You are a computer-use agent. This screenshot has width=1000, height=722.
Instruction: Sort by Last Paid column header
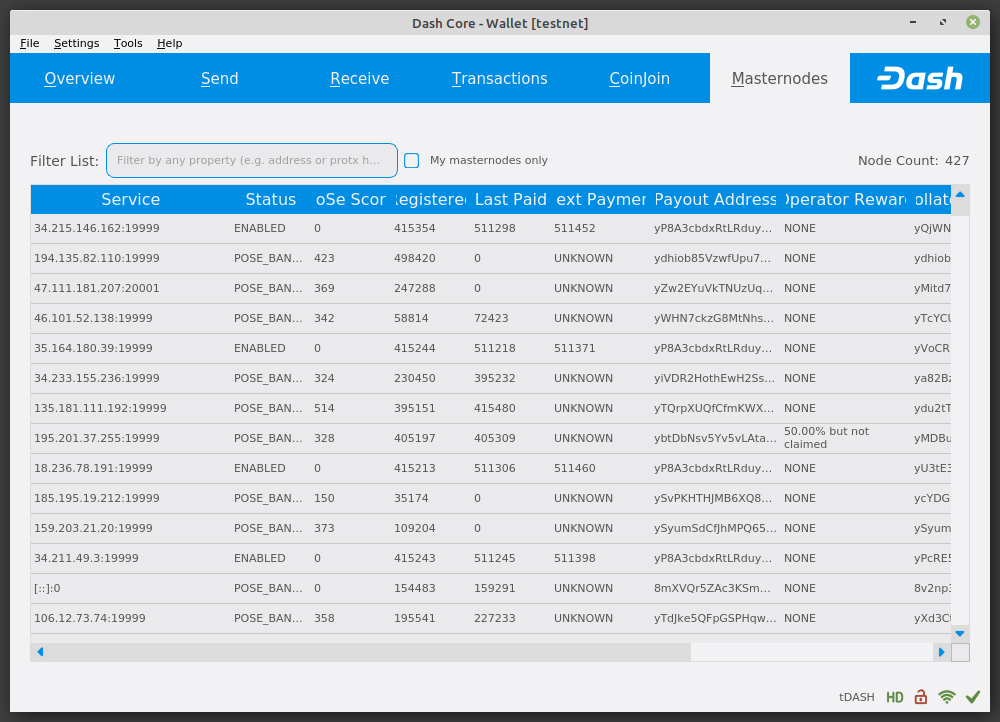coord(511,200)
